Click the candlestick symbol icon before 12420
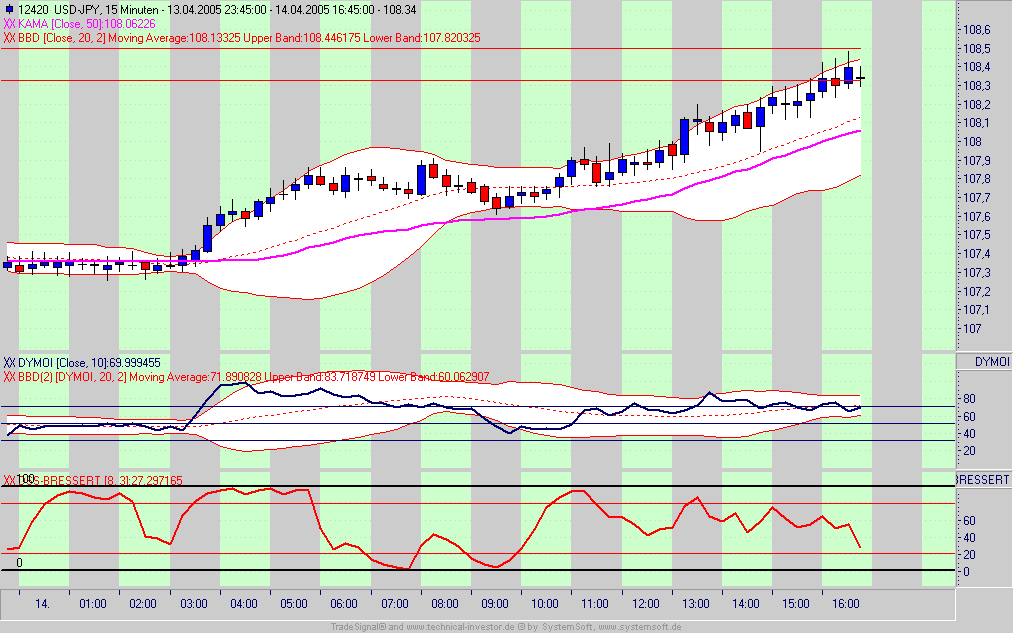 pos(8,10)
